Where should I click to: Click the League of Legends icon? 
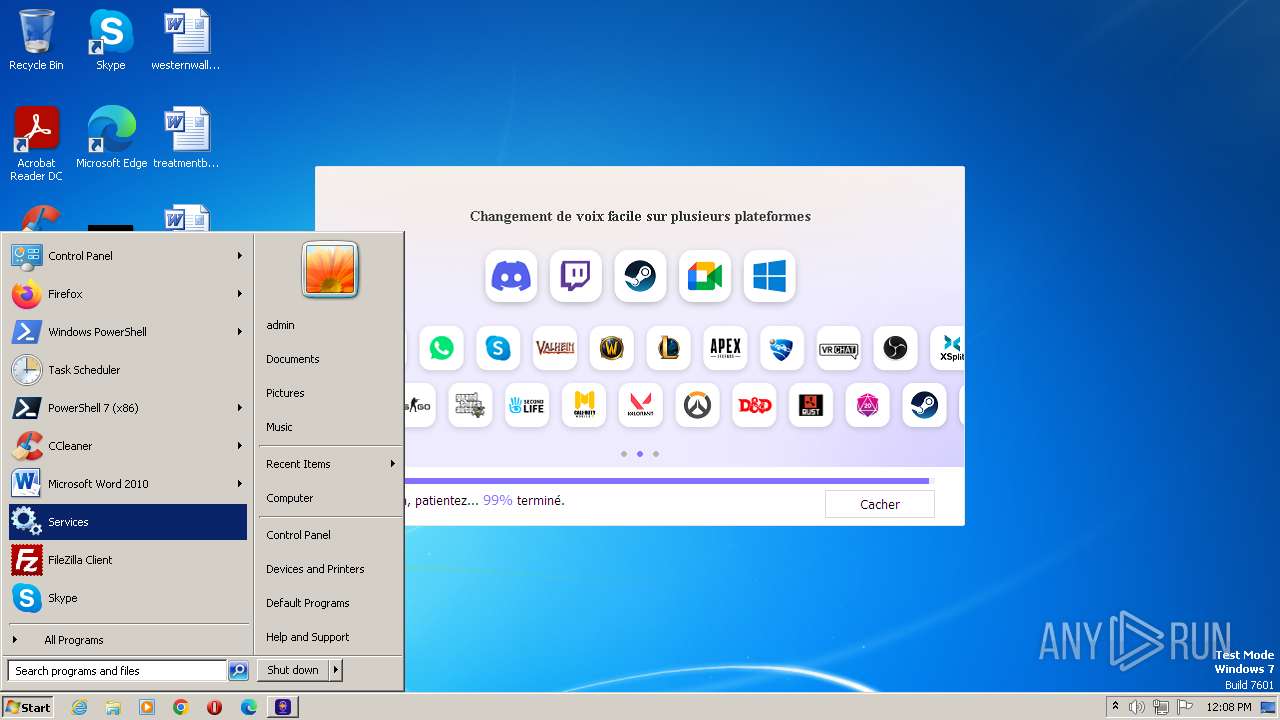click(668, 348)
